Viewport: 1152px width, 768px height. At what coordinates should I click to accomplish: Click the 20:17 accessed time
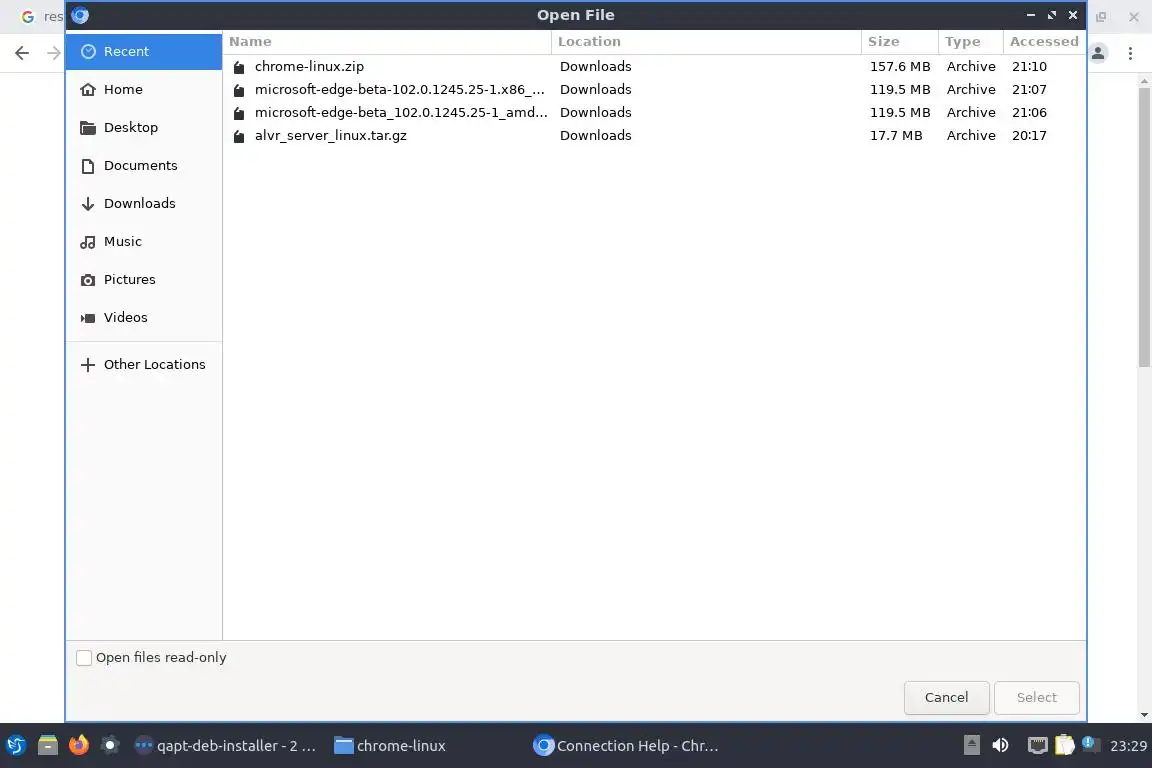click(1029, 136)
